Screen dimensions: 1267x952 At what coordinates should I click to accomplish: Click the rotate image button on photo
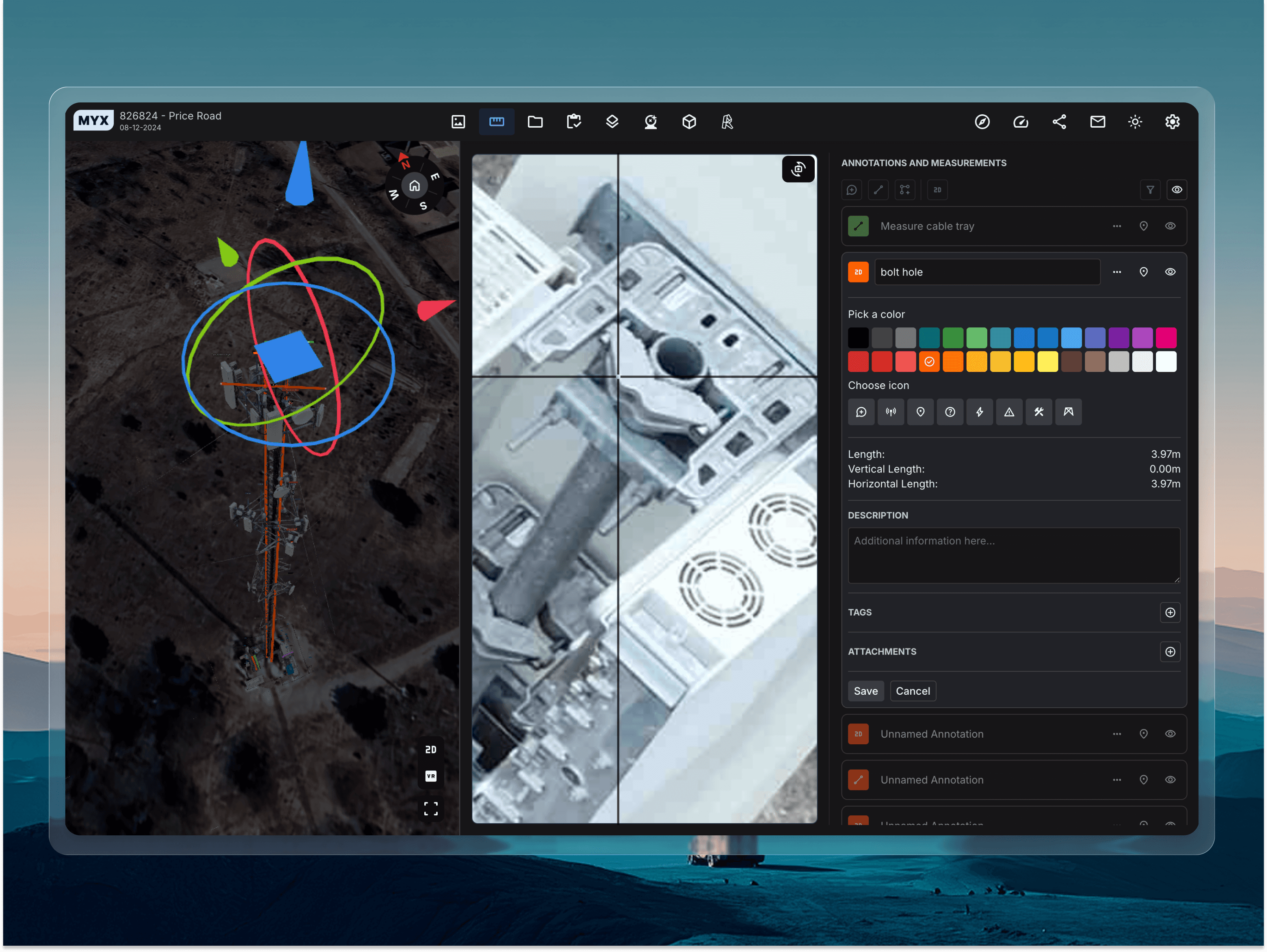[798, 169]
